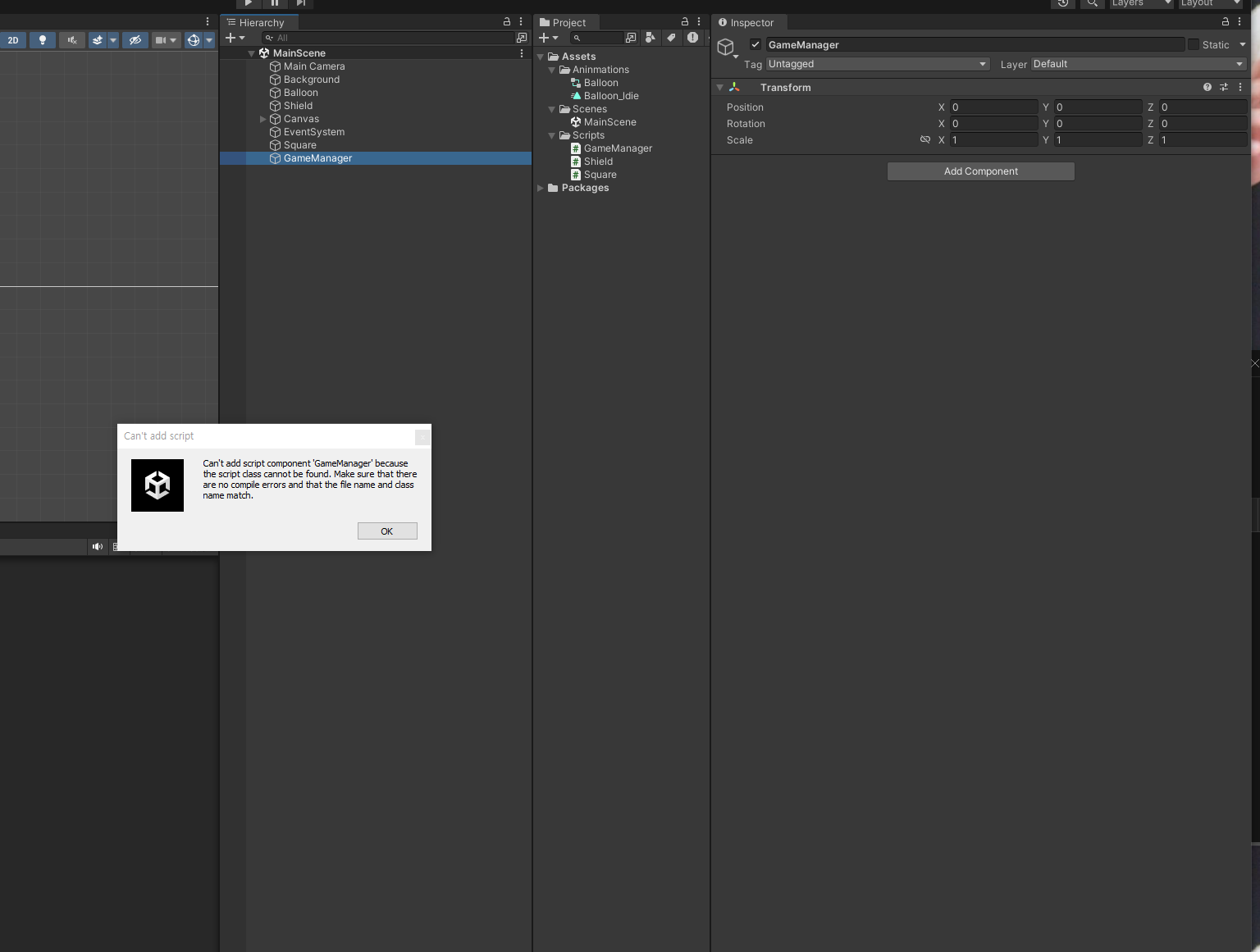This screenshot has width=1260, height=952.
Task: Open Hierarchy panel more options
Action: 521,22
